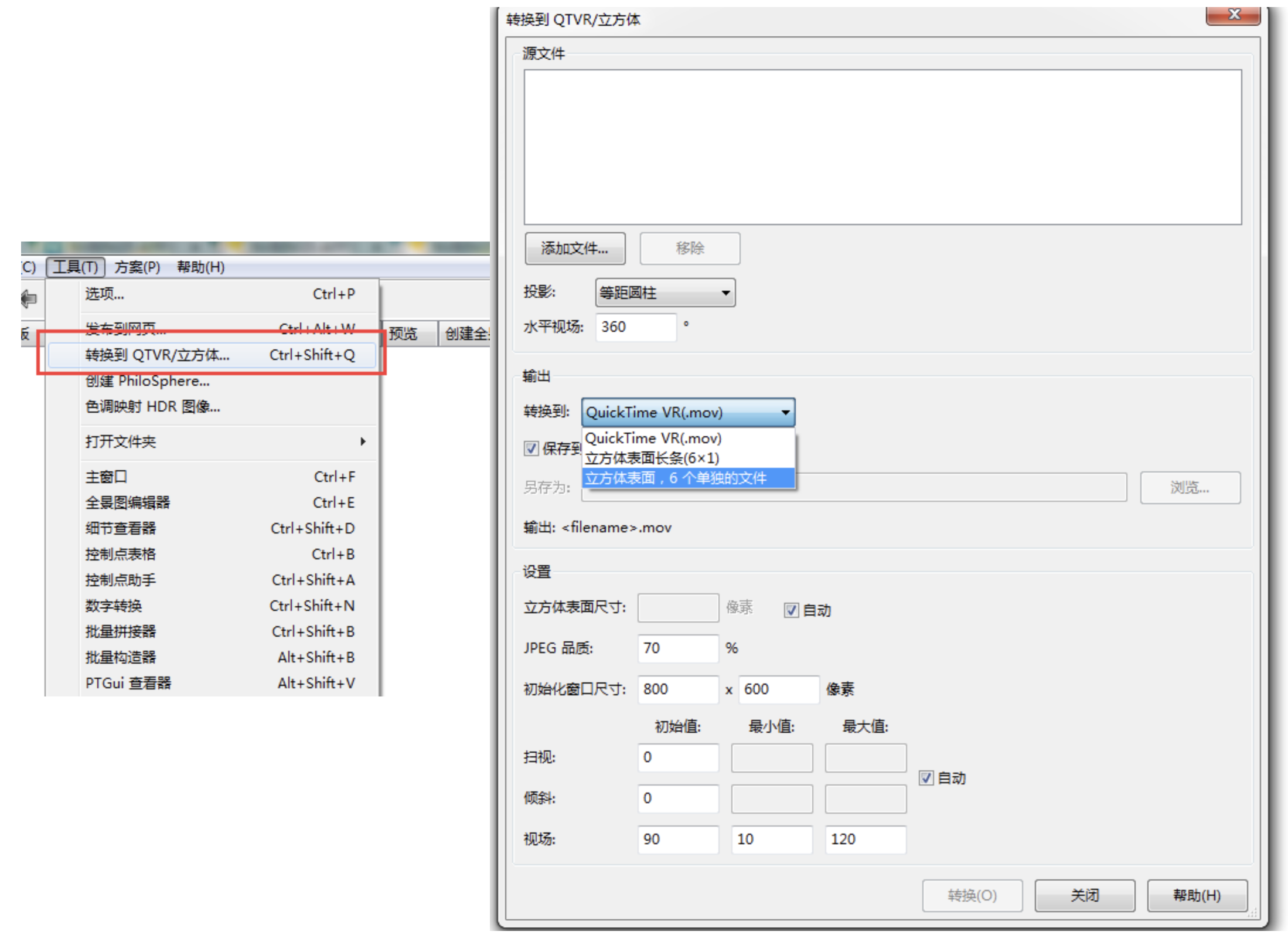Open the 工具(T) menu
The height and width of the screenshot is (938, 1288).
pyautogui.click(x=76, y=267)
